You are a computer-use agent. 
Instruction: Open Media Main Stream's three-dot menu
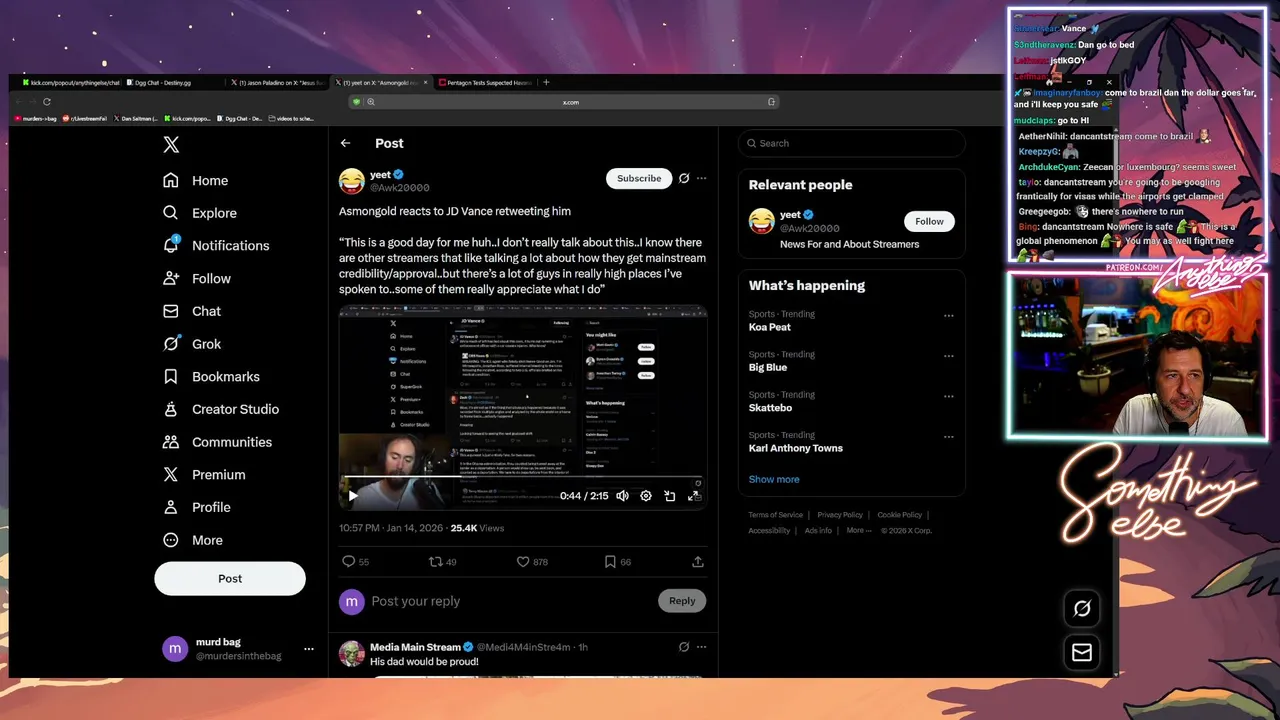[x=701, y=647]
